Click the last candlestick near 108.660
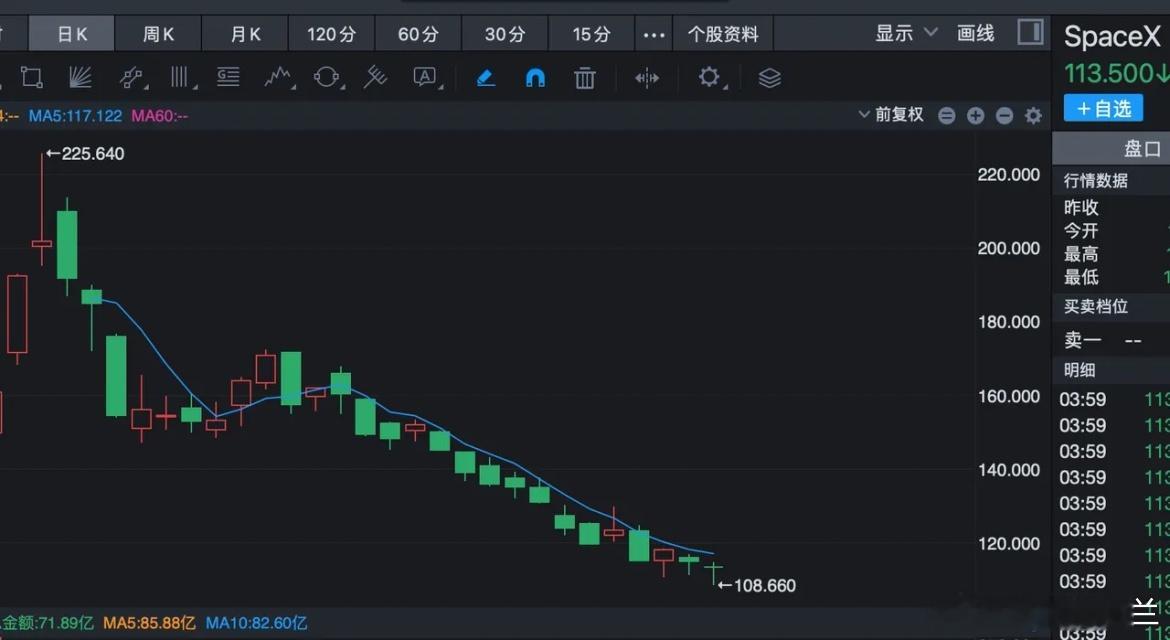Image resolution: width=1170 pixels, height=640 pixels. pyautogui.click(x=713, y=574)
